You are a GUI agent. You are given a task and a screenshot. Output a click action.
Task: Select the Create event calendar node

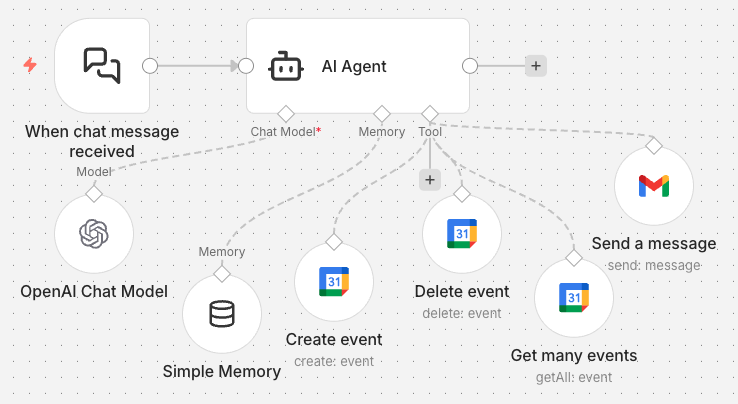[333, 282]
